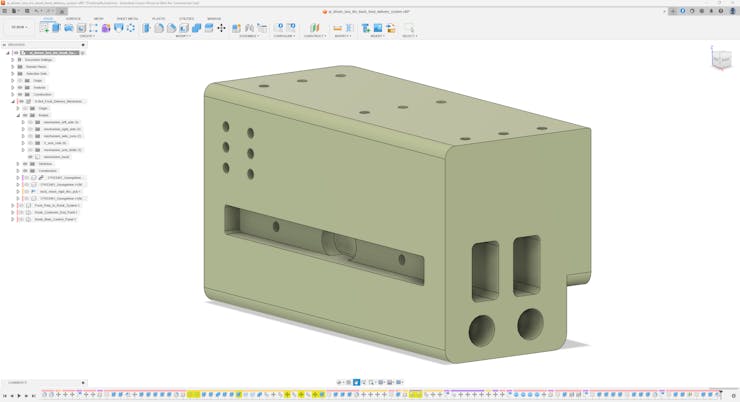The height and width of the screenshot is (402, 740).
Task: Toggle visibility of Sketches folder
Action: tap(25, 164)
